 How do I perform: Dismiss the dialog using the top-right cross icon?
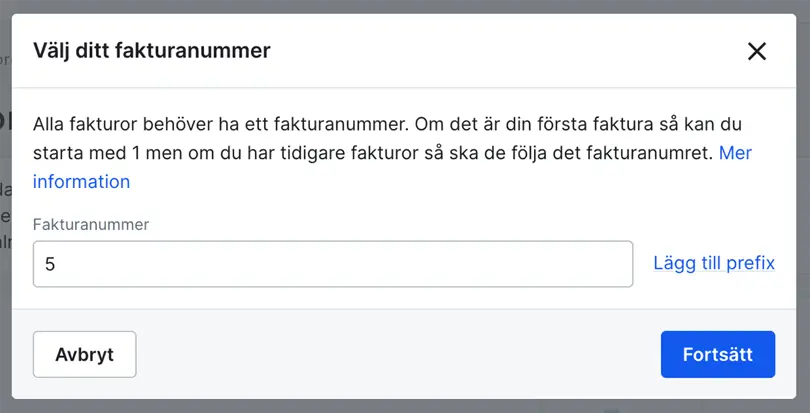coord(757,51)
